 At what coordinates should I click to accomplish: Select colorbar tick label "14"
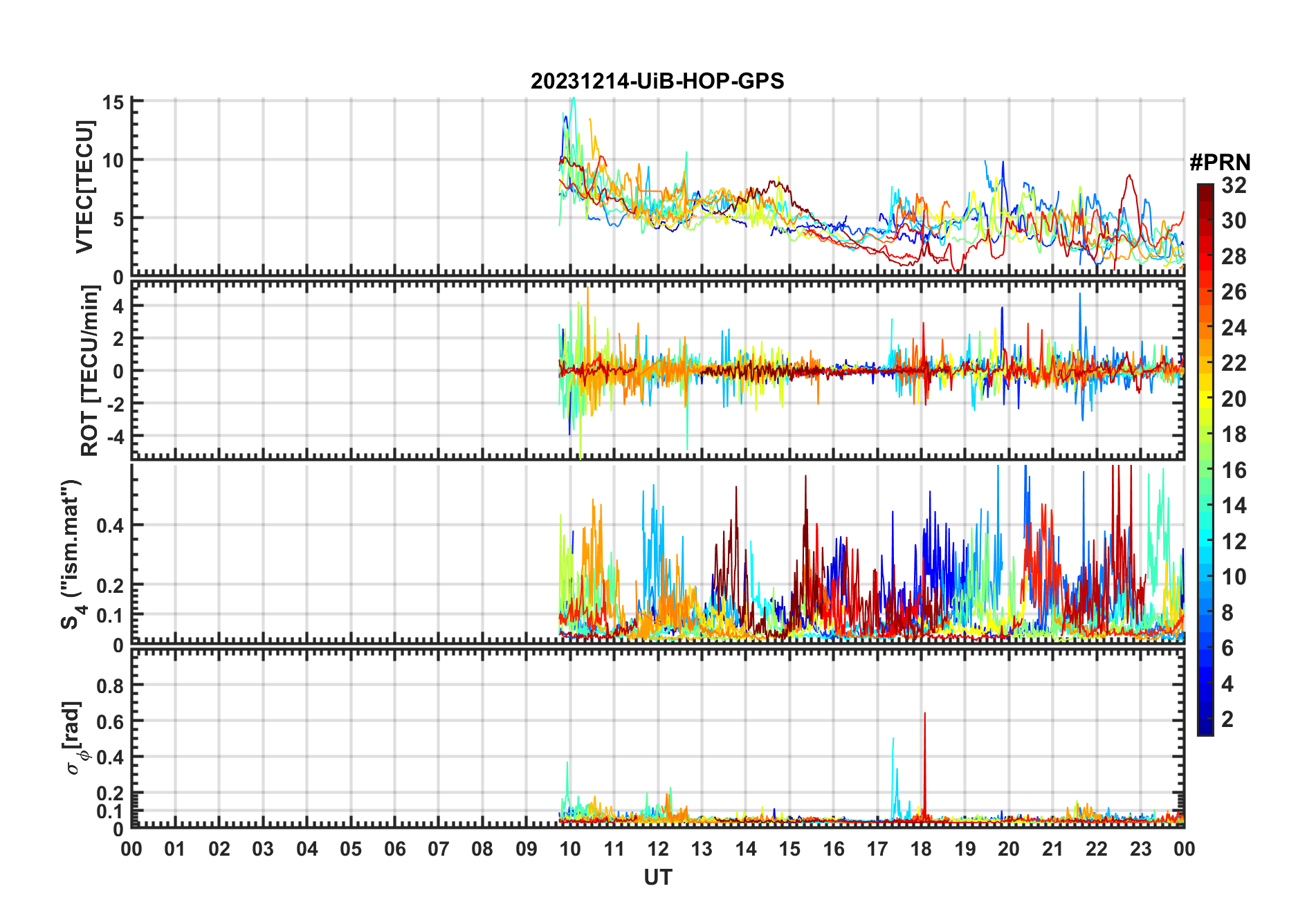click(x=1234, y=506)
